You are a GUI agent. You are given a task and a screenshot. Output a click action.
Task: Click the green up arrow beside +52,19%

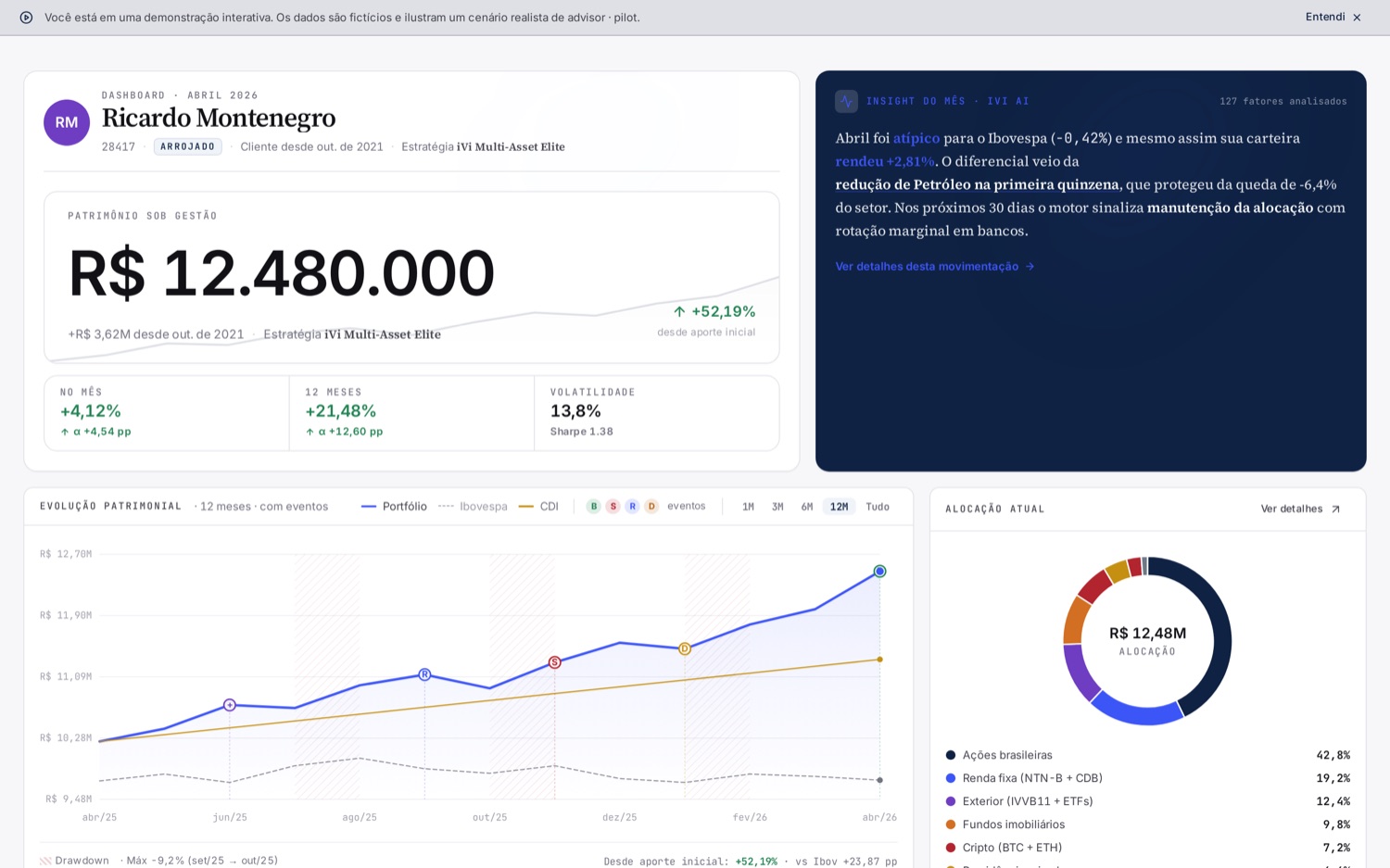pos(679,311)
